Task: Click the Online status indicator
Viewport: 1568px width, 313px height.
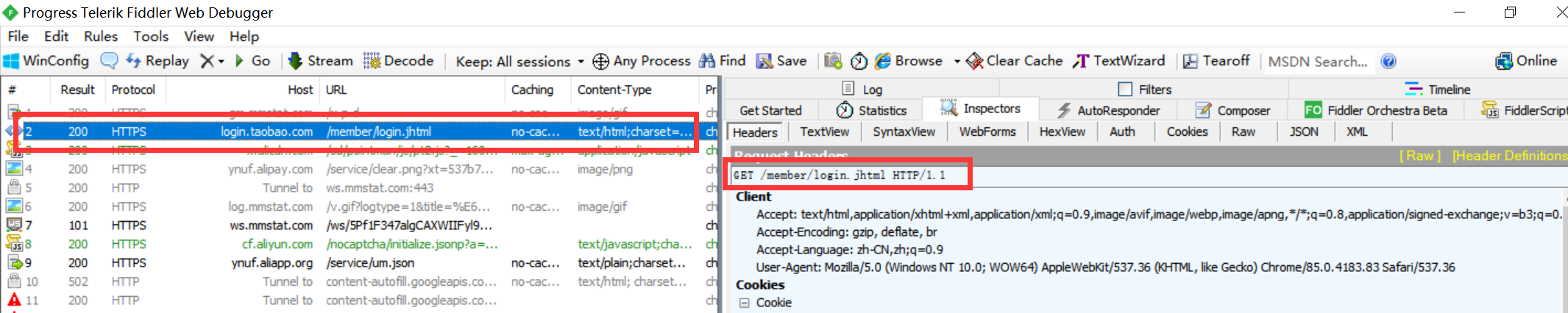Action: pos(1526,61)
